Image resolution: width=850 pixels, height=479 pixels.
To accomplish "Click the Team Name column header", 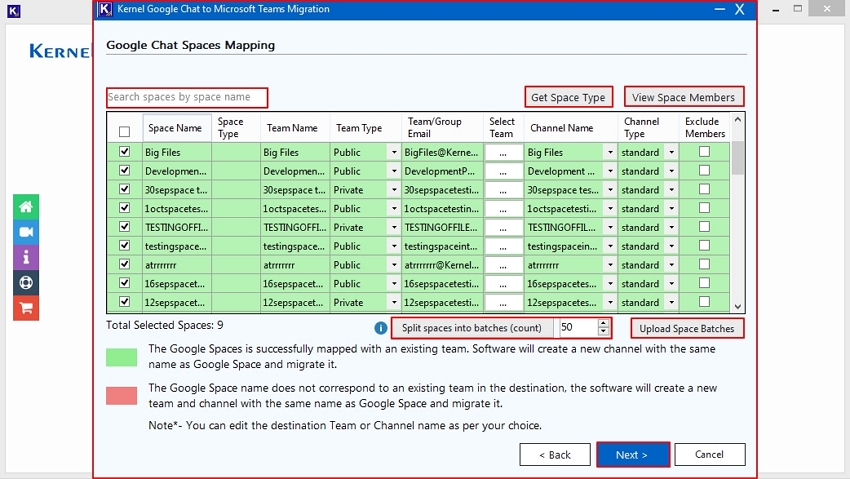I will [294, 128].
